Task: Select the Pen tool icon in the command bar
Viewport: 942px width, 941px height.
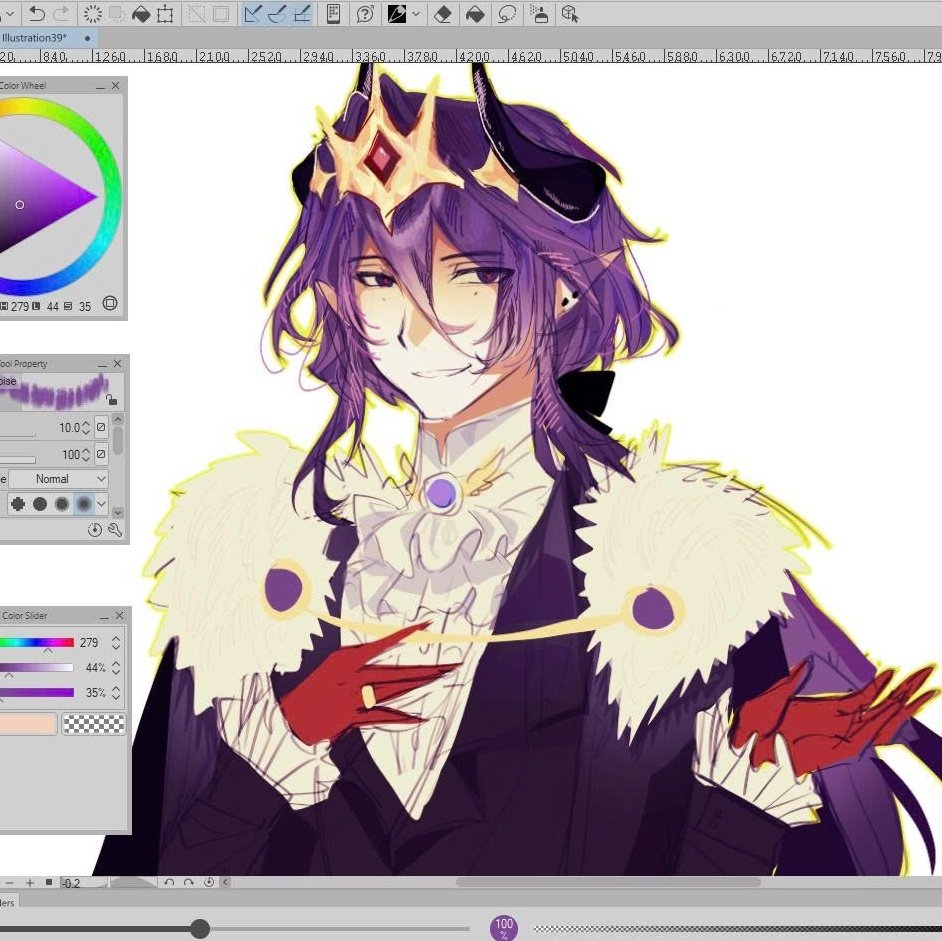Action: click(x=397, y=14)
